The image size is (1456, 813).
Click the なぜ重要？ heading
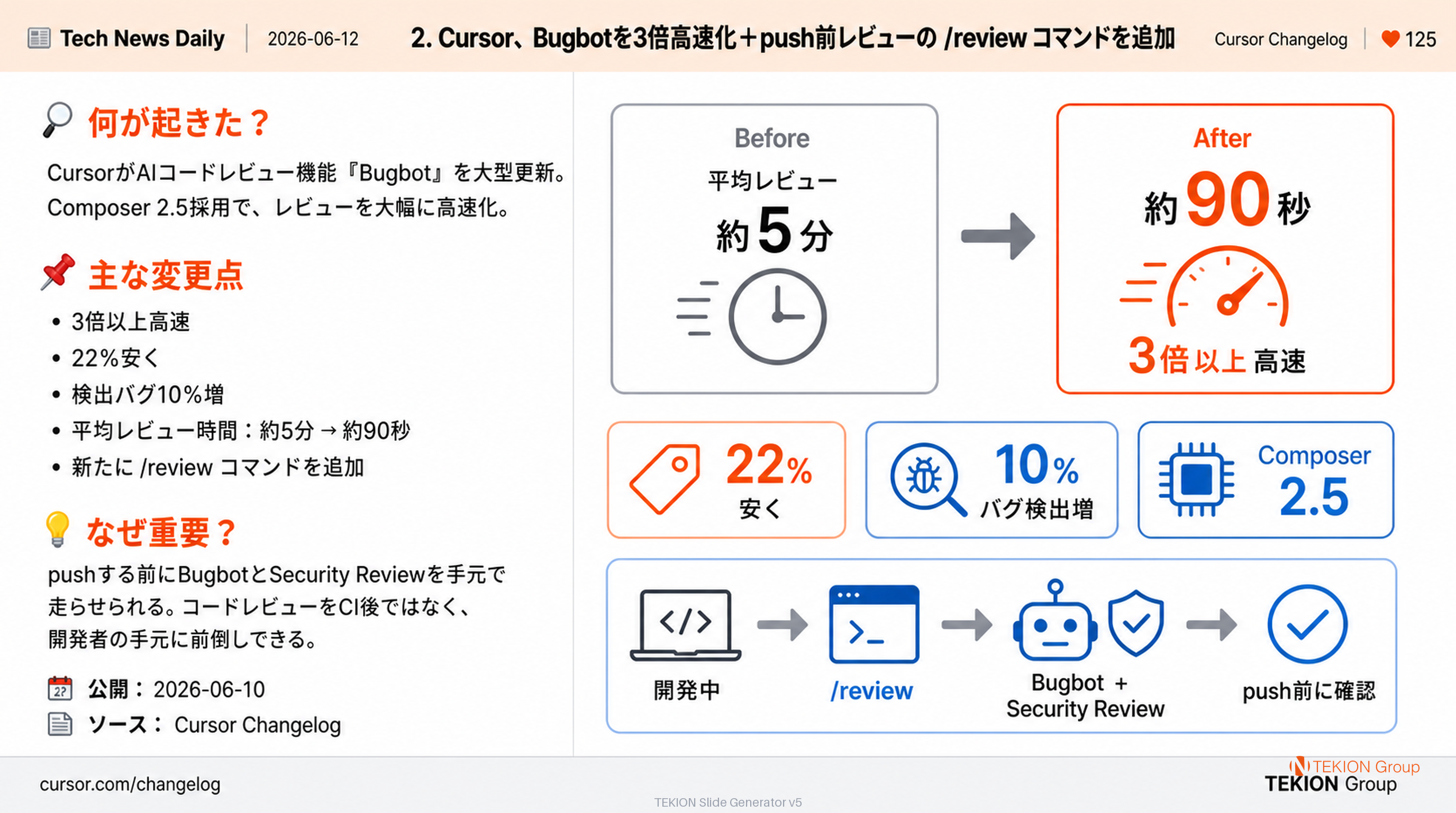pos(162,532)
